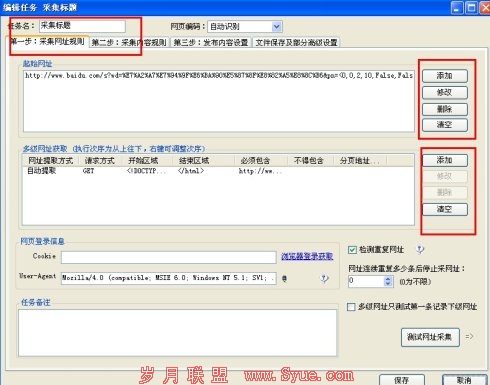Open 第二步:采集内容规则 tab
Screen dimensions: 490x385
(x=129, y=42)
